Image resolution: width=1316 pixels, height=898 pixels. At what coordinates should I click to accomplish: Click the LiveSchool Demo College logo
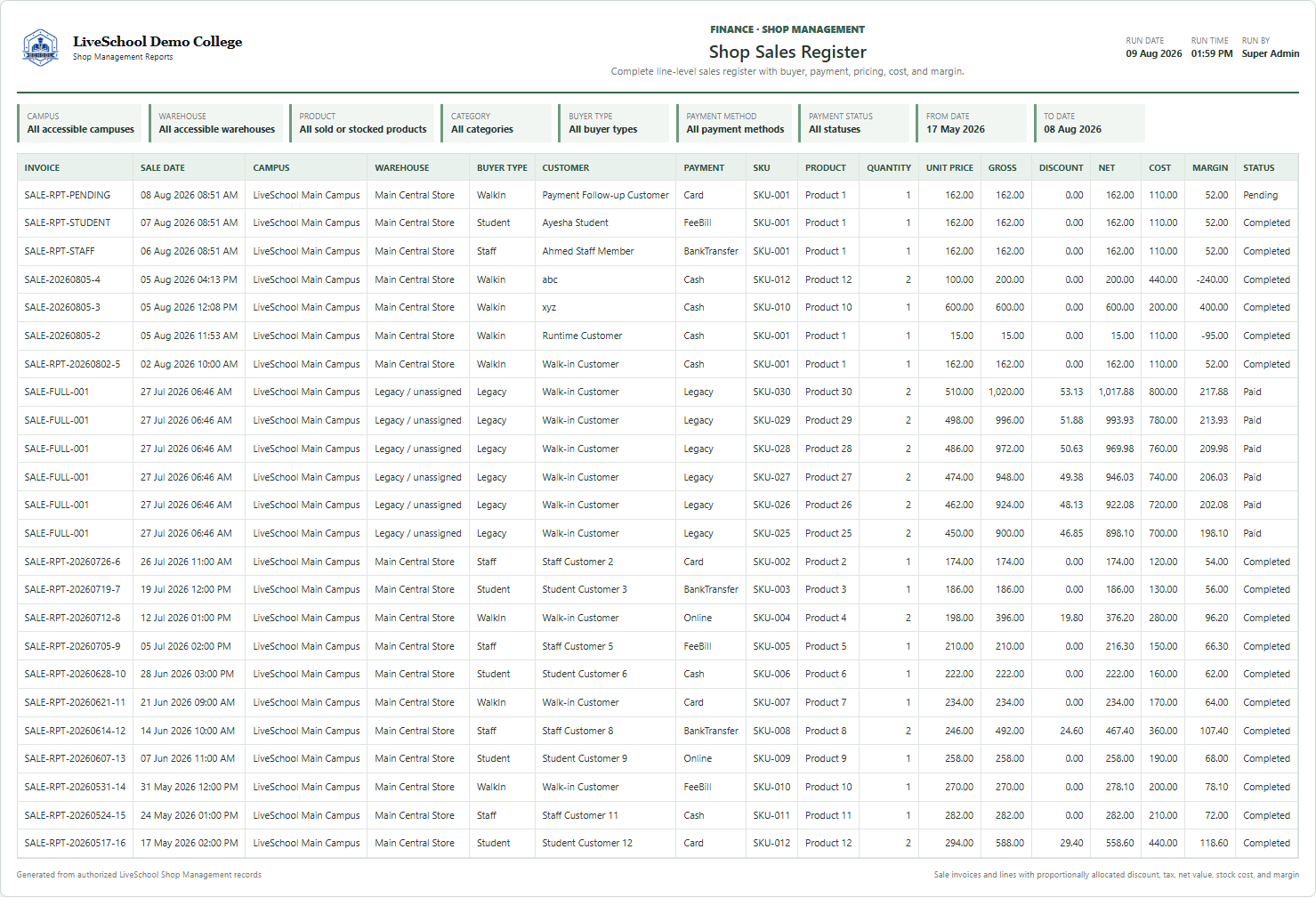click(40, 47)
